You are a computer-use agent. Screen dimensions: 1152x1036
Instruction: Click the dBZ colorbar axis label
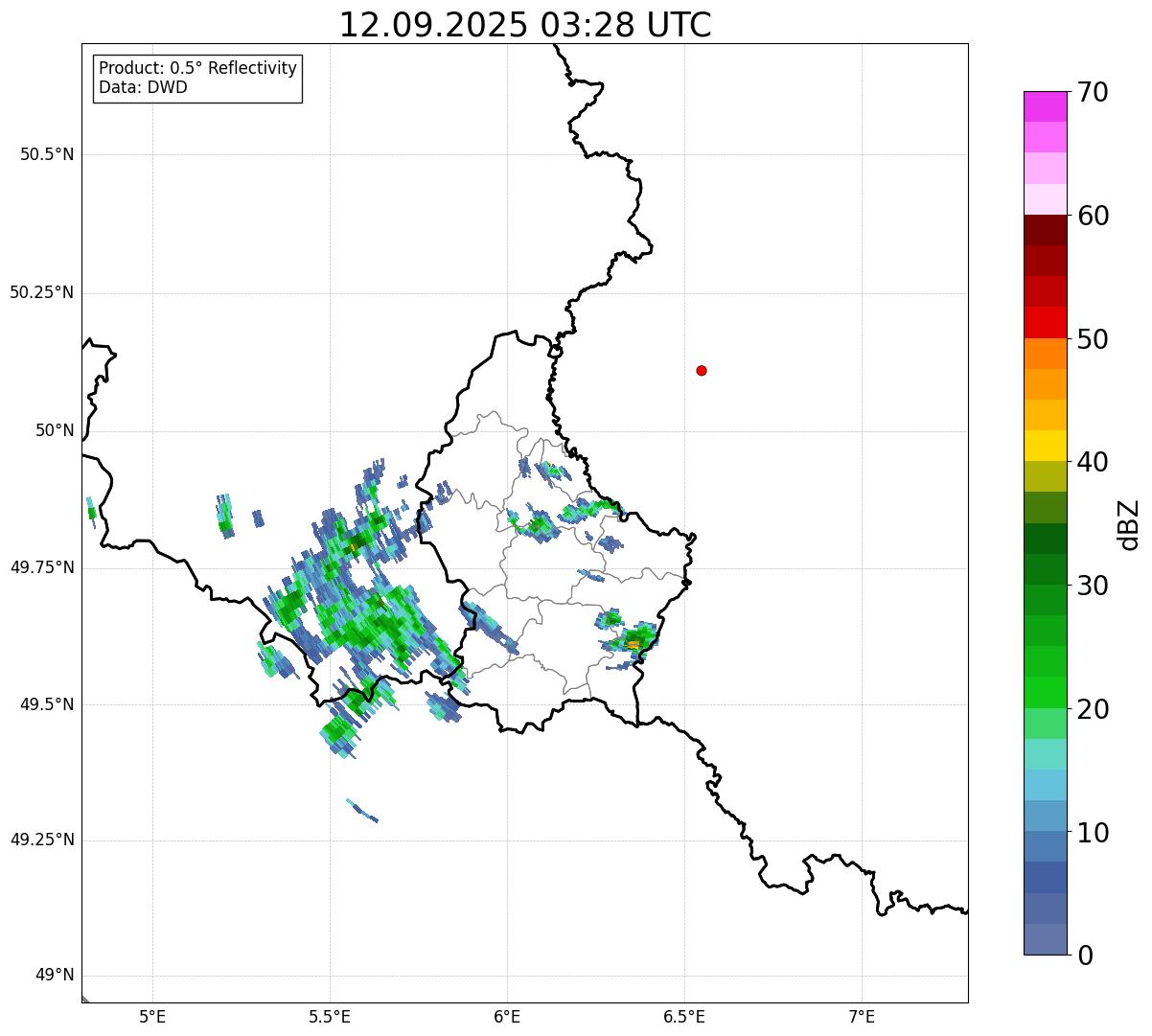[1129, 524]
